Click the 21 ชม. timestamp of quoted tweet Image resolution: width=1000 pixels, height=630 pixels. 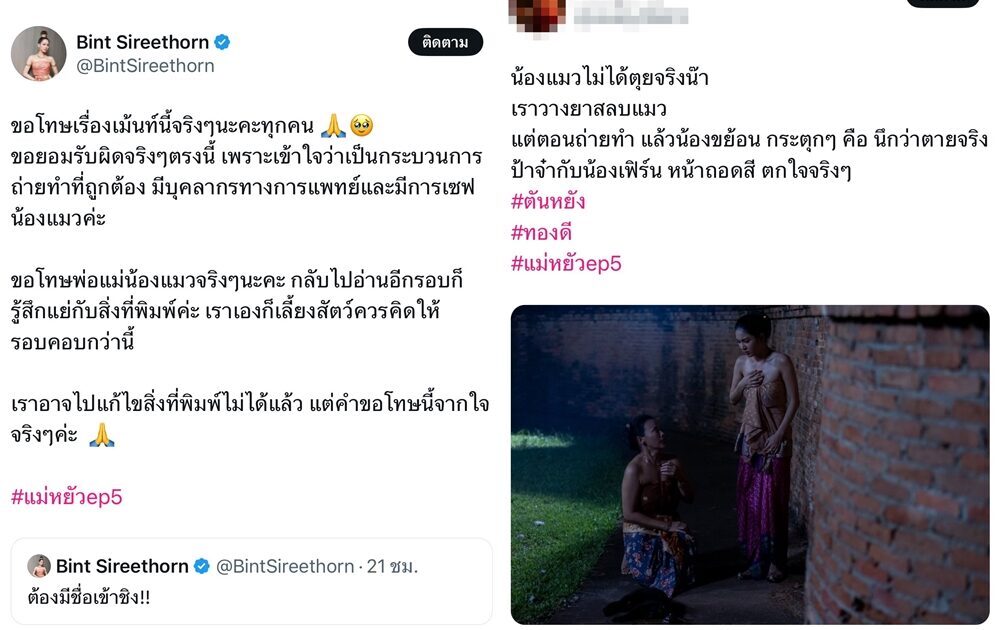[392, 566]
